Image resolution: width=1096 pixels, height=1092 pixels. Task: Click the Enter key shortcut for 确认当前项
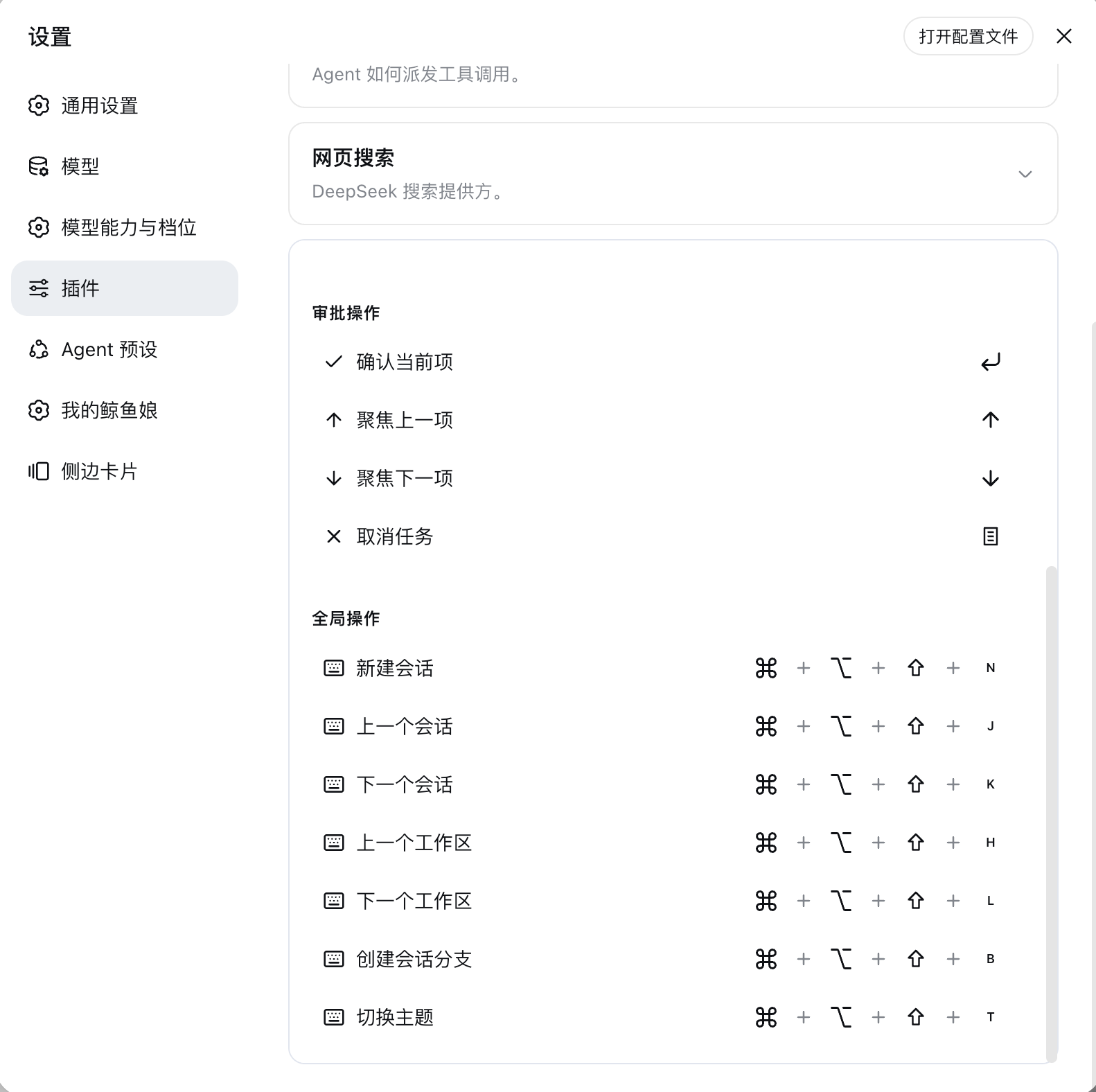[x=991, y=362]
